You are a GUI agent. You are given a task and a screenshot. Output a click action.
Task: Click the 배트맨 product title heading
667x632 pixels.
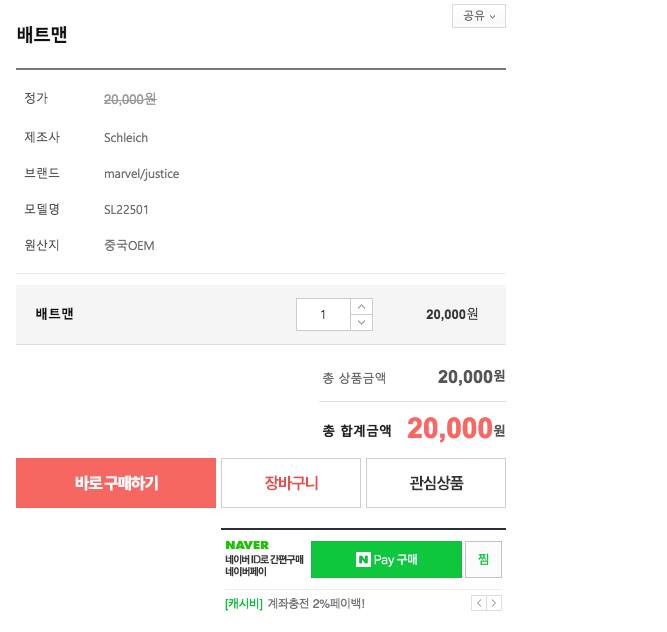42,34
